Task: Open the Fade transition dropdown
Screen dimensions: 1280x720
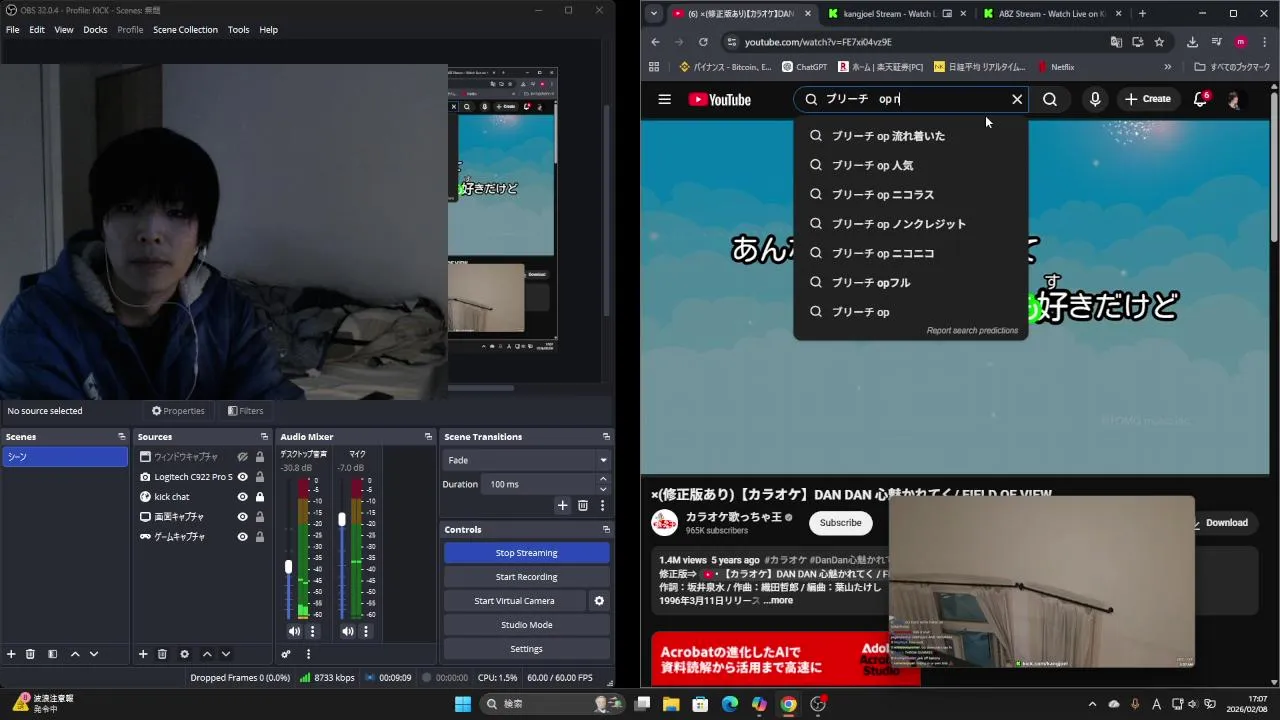Action: (526, 460)
